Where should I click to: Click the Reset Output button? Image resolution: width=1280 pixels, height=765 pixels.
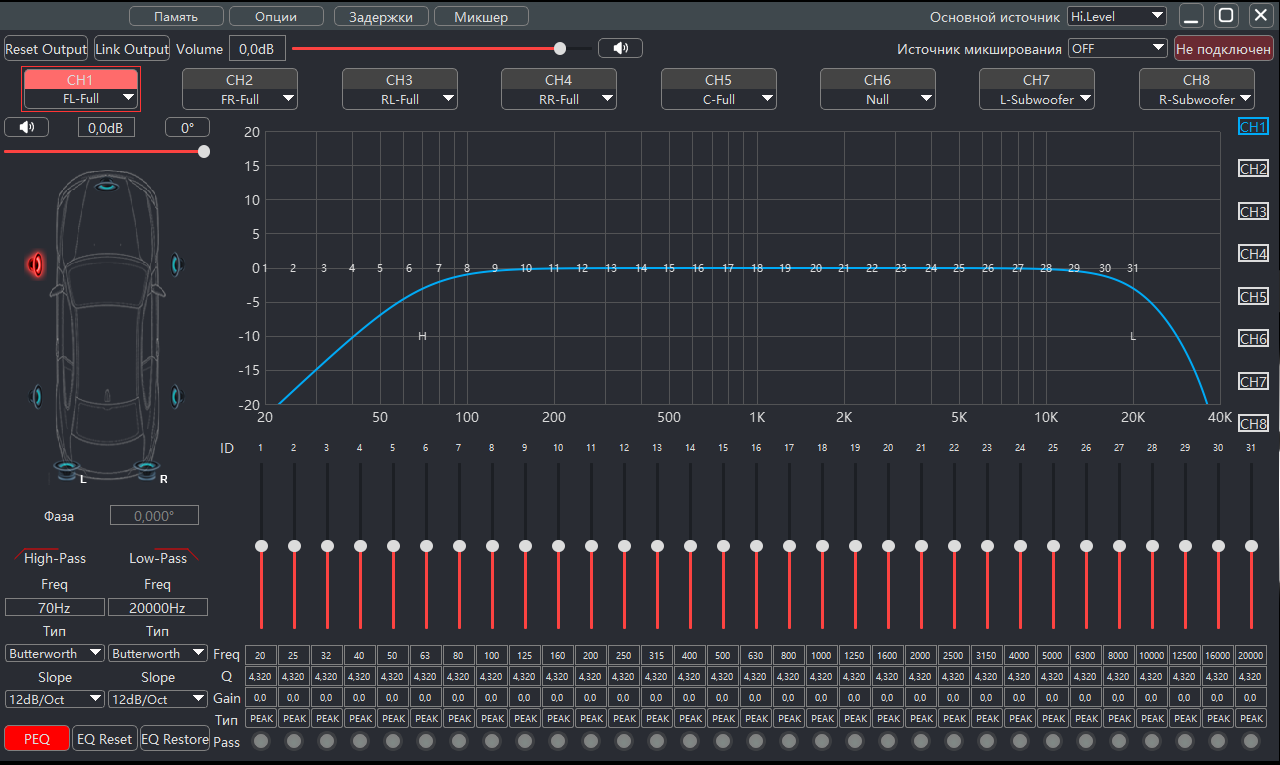(x=45, y=48)
